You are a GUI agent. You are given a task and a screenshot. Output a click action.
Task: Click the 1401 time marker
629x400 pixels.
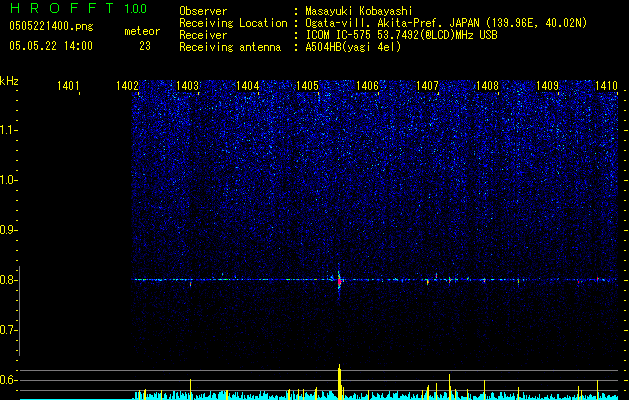(x=68, y=86)
